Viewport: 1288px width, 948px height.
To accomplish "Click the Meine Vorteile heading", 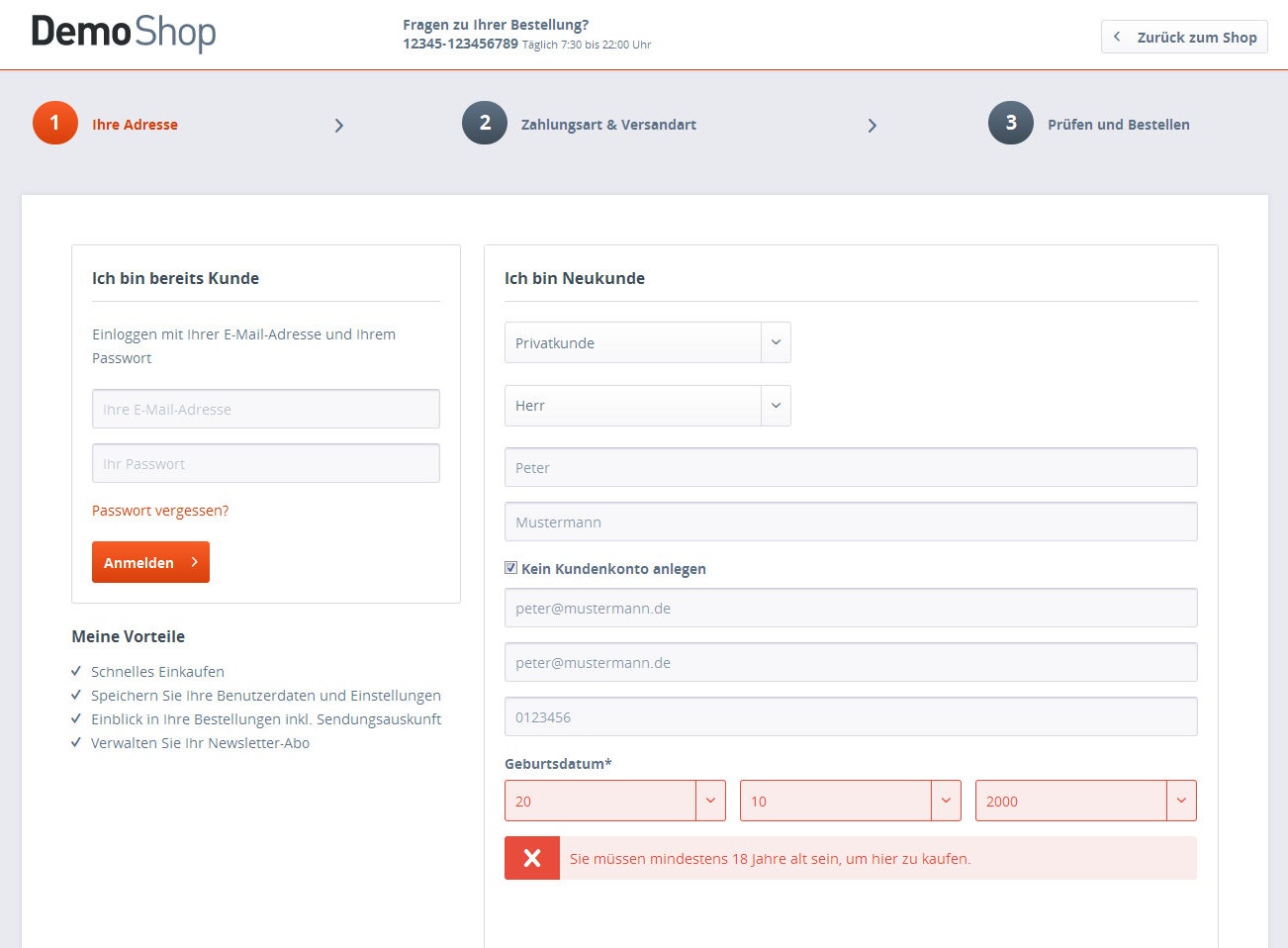I will (129, 636).
